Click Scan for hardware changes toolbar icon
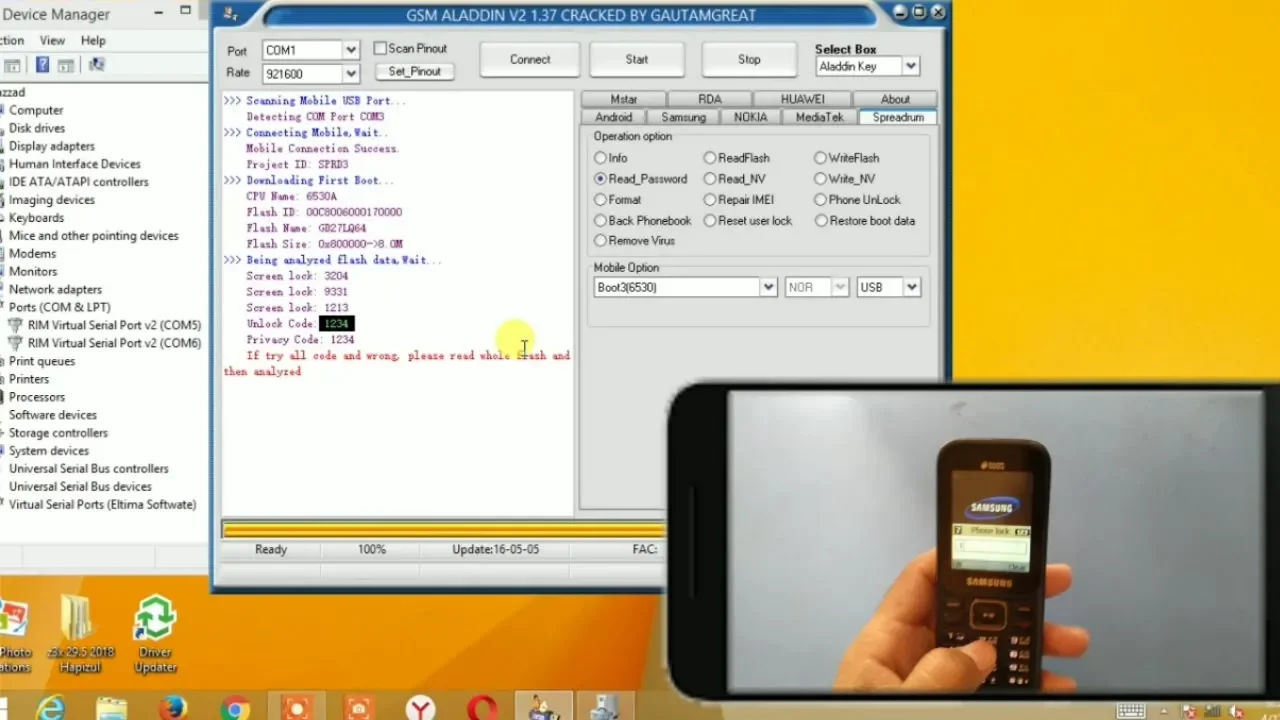 click(x=96, y=65)
